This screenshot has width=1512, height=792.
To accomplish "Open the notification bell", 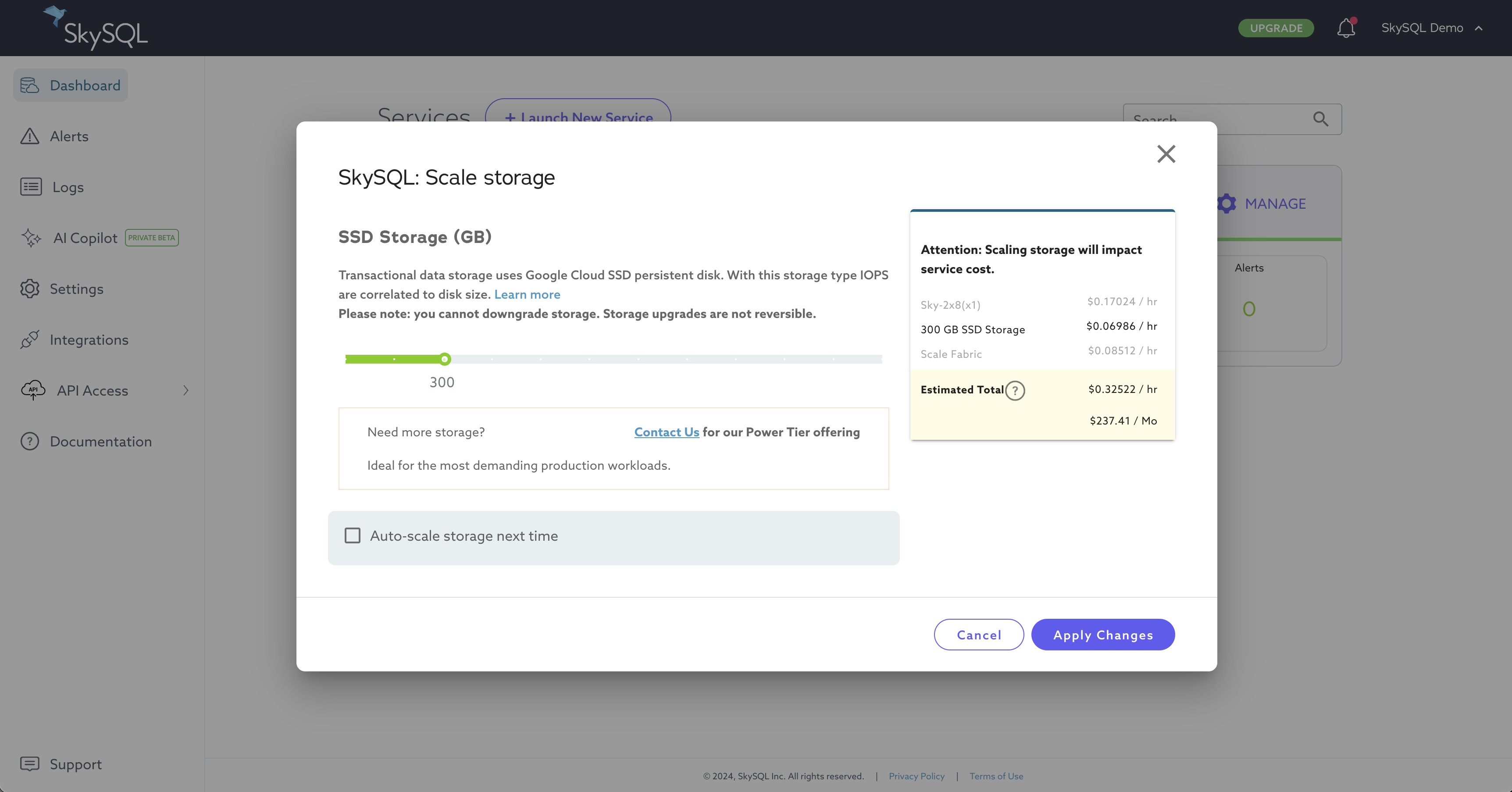I will (x=1345, y=28).
